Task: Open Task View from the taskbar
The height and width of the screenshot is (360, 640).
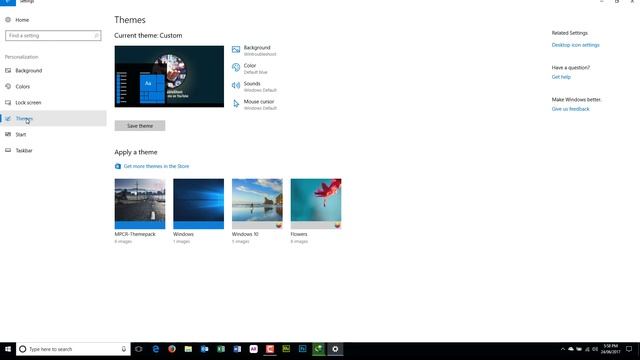Action: pyautogui.click(x=139, y=349)
